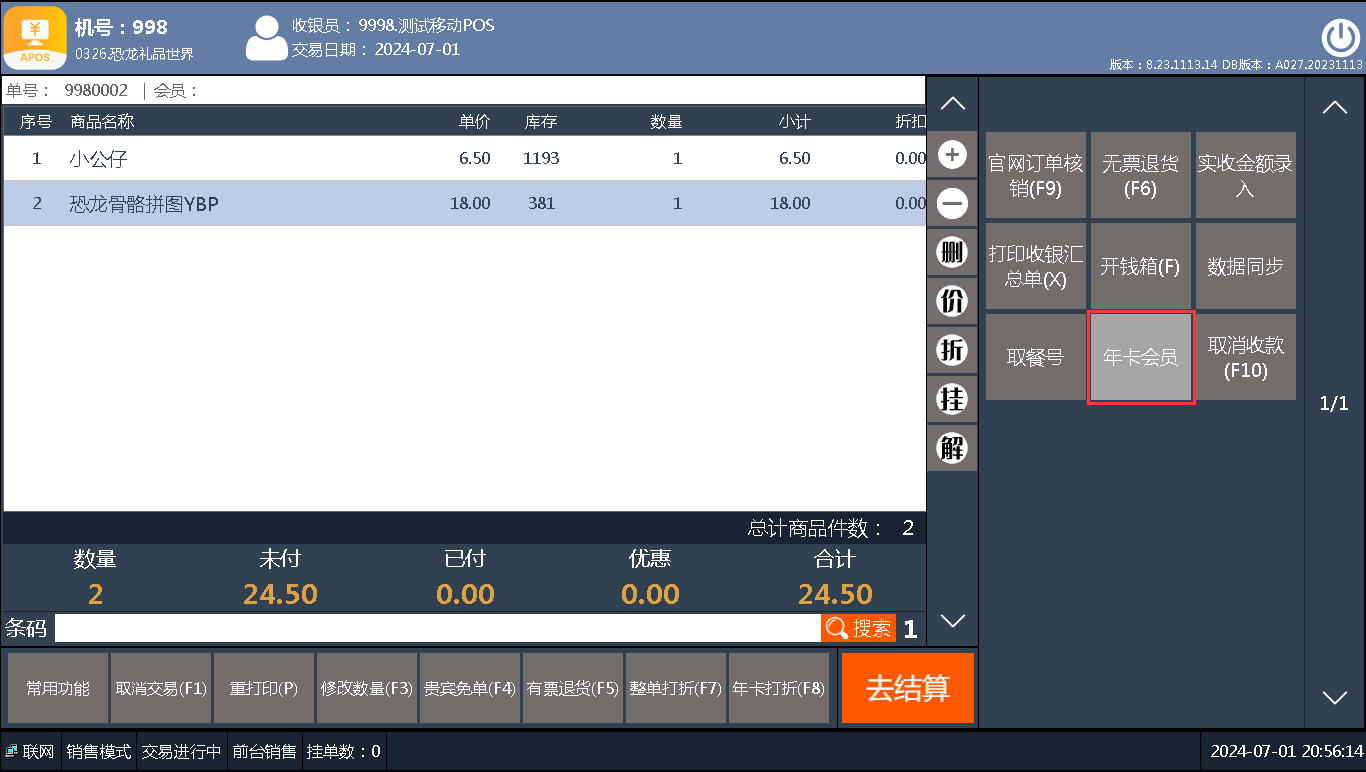Click 有票退货(F5) button
Image resolution: width=1366 pixels, height=772 pixels.
(573, 688)
